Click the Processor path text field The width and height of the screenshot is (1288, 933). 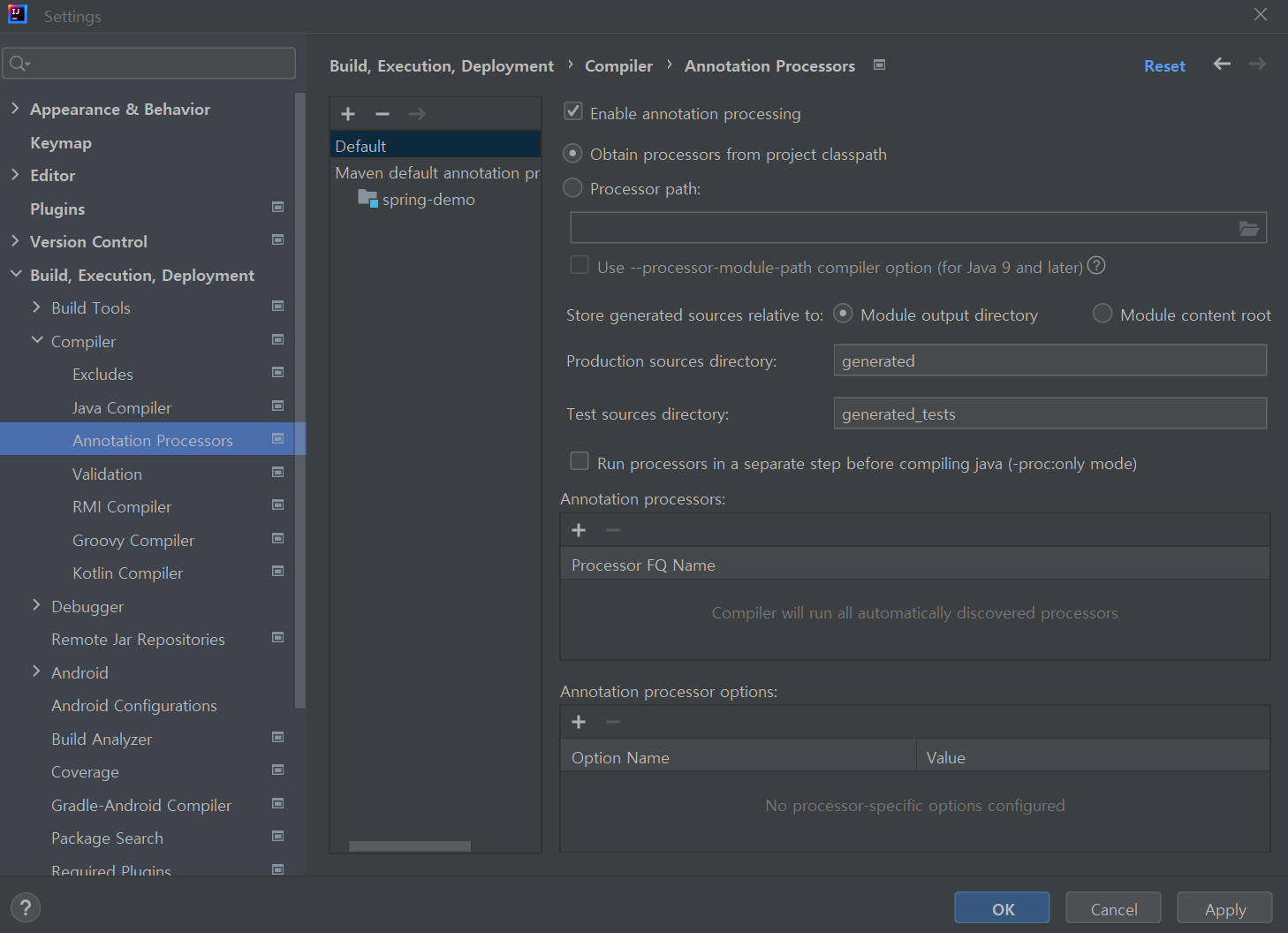[919, 228]
